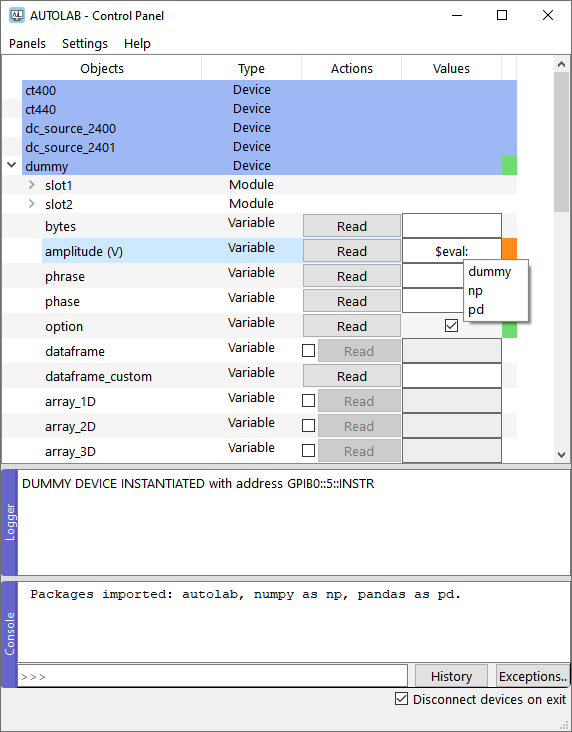Screen dimensions: 572x732
Task: Toggle the Logger side tab
Action: pyautogui.click(x=10, y=522)
